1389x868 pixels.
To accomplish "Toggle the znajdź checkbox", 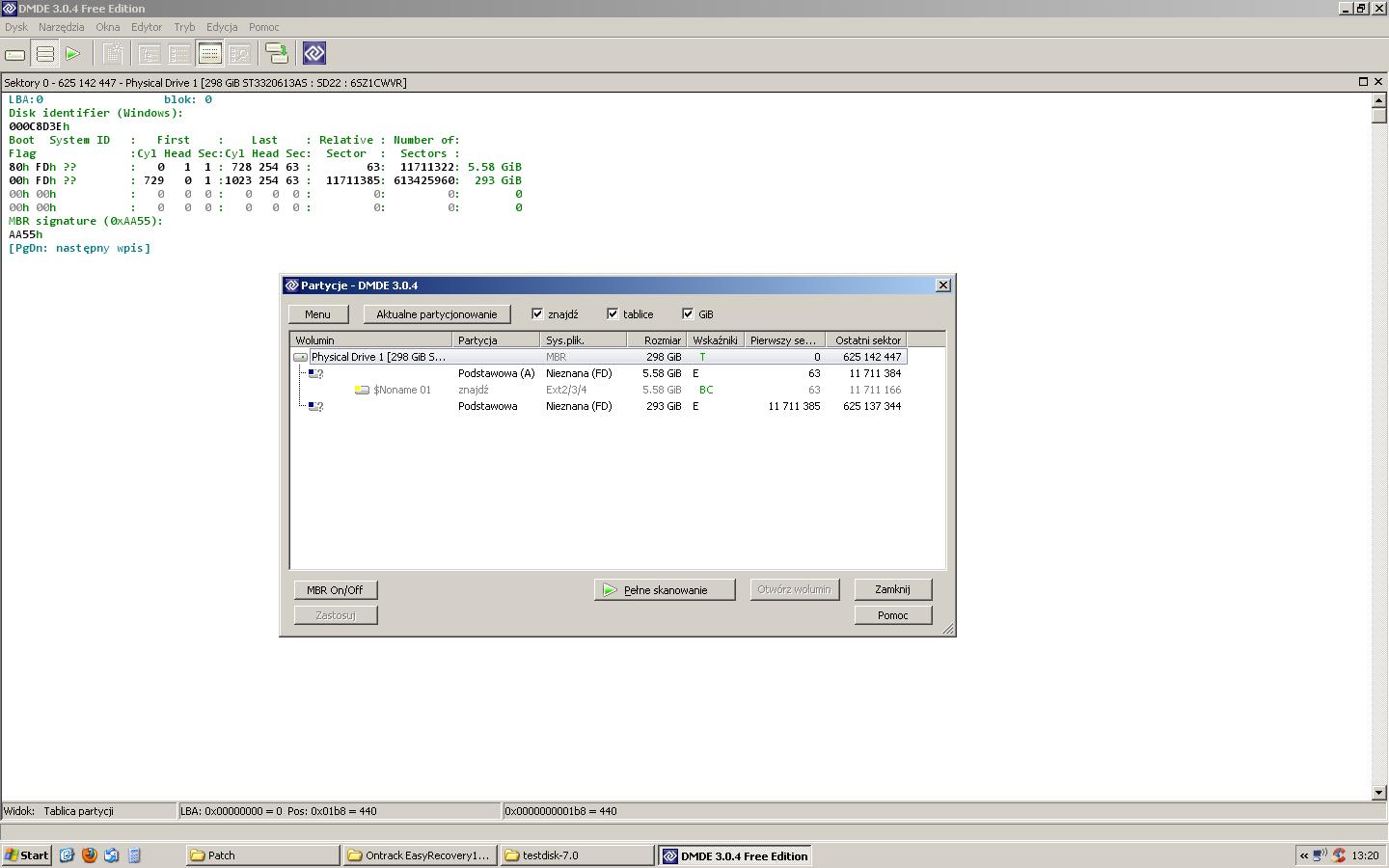I will coord(537,313).
